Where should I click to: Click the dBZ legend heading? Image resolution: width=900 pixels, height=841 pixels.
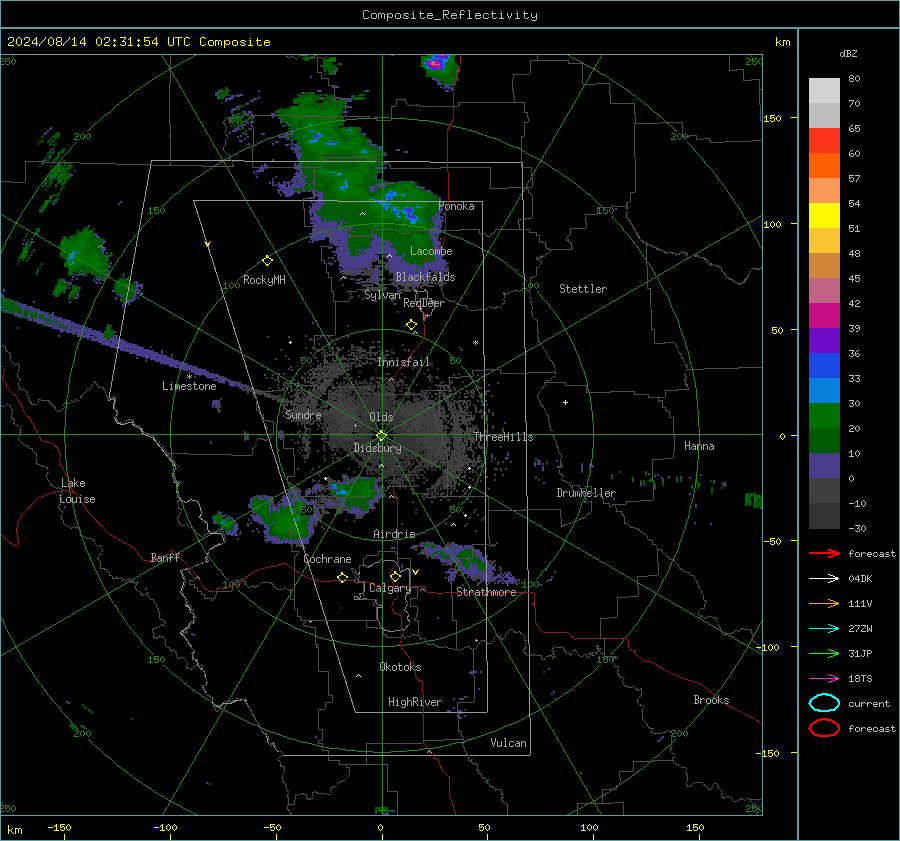pos(848,53)
